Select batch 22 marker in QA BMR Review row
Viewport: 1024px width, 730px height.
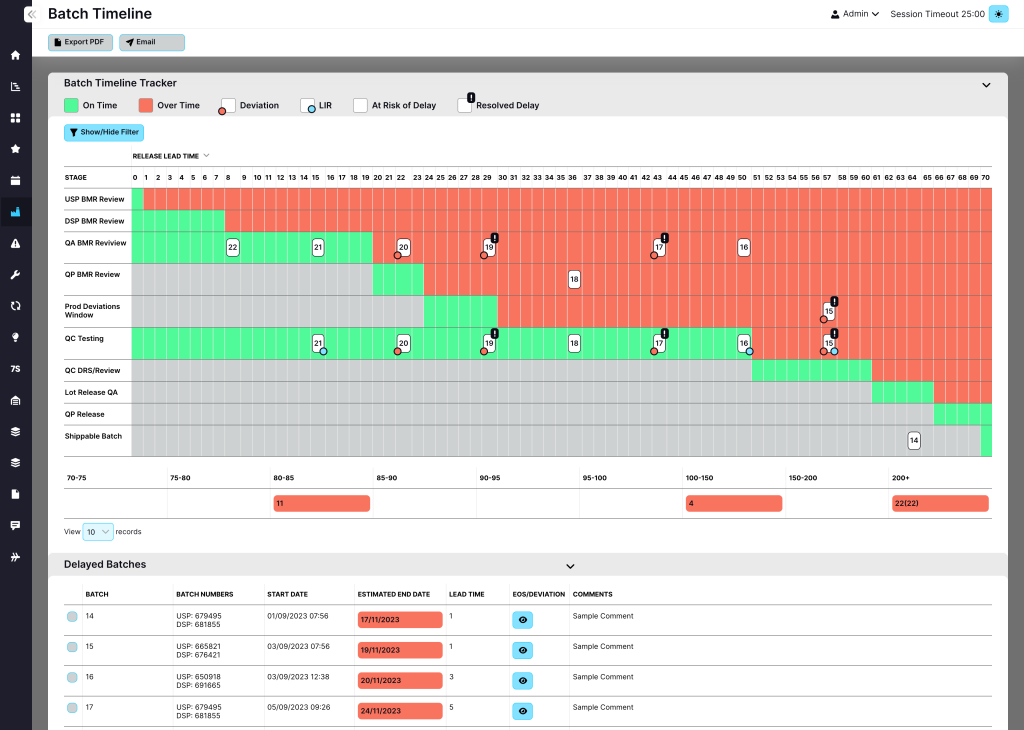(232, 247)
